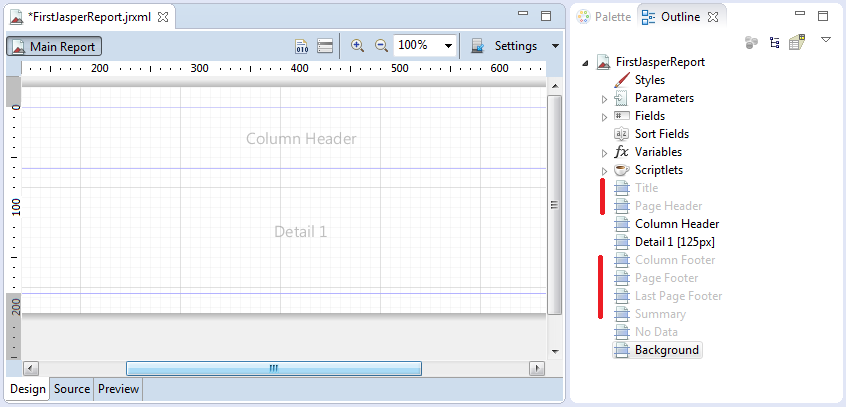Select the FirstJasperReport report icon

603,62
